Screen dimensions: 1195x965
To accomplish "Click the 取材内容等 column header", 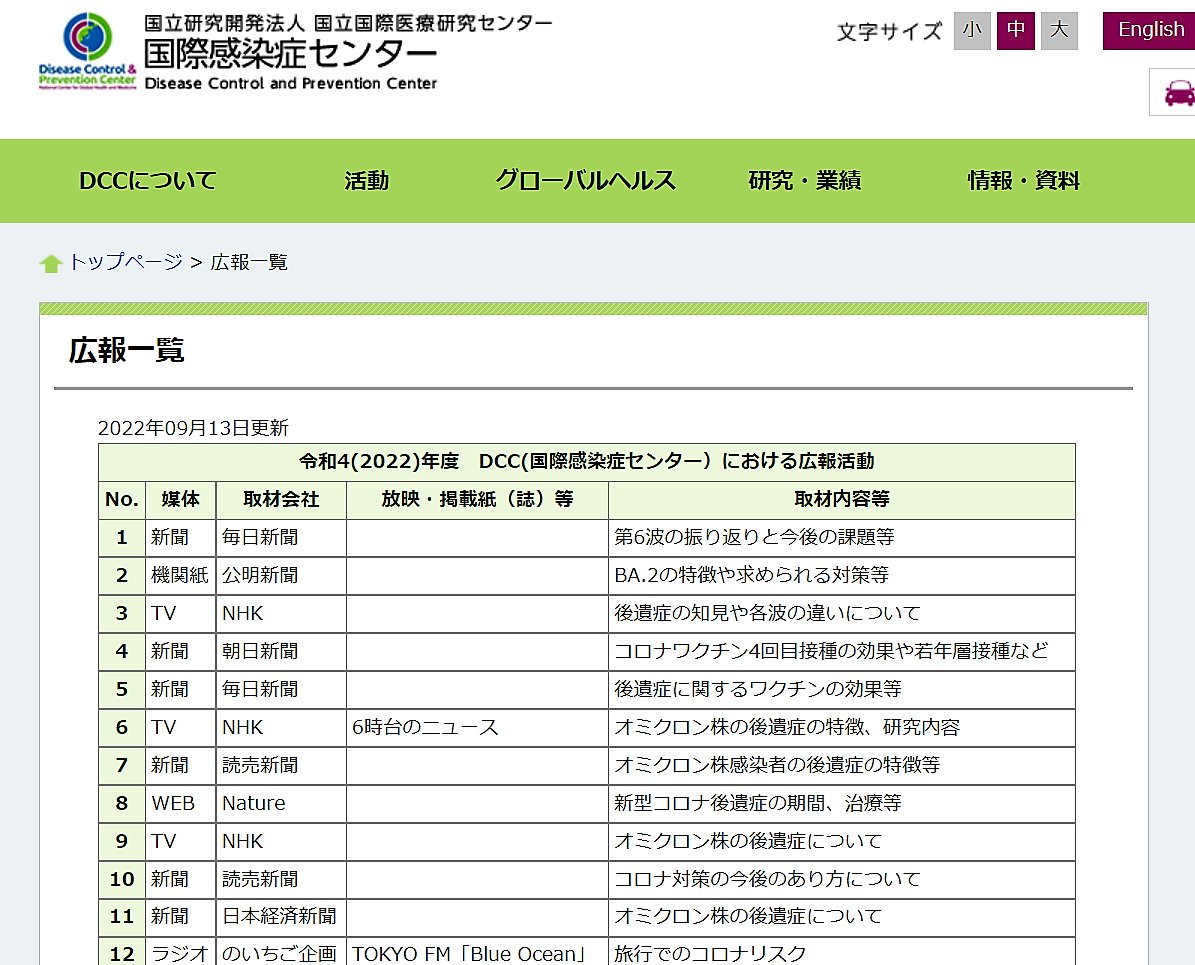I will [x=842, y=500].
